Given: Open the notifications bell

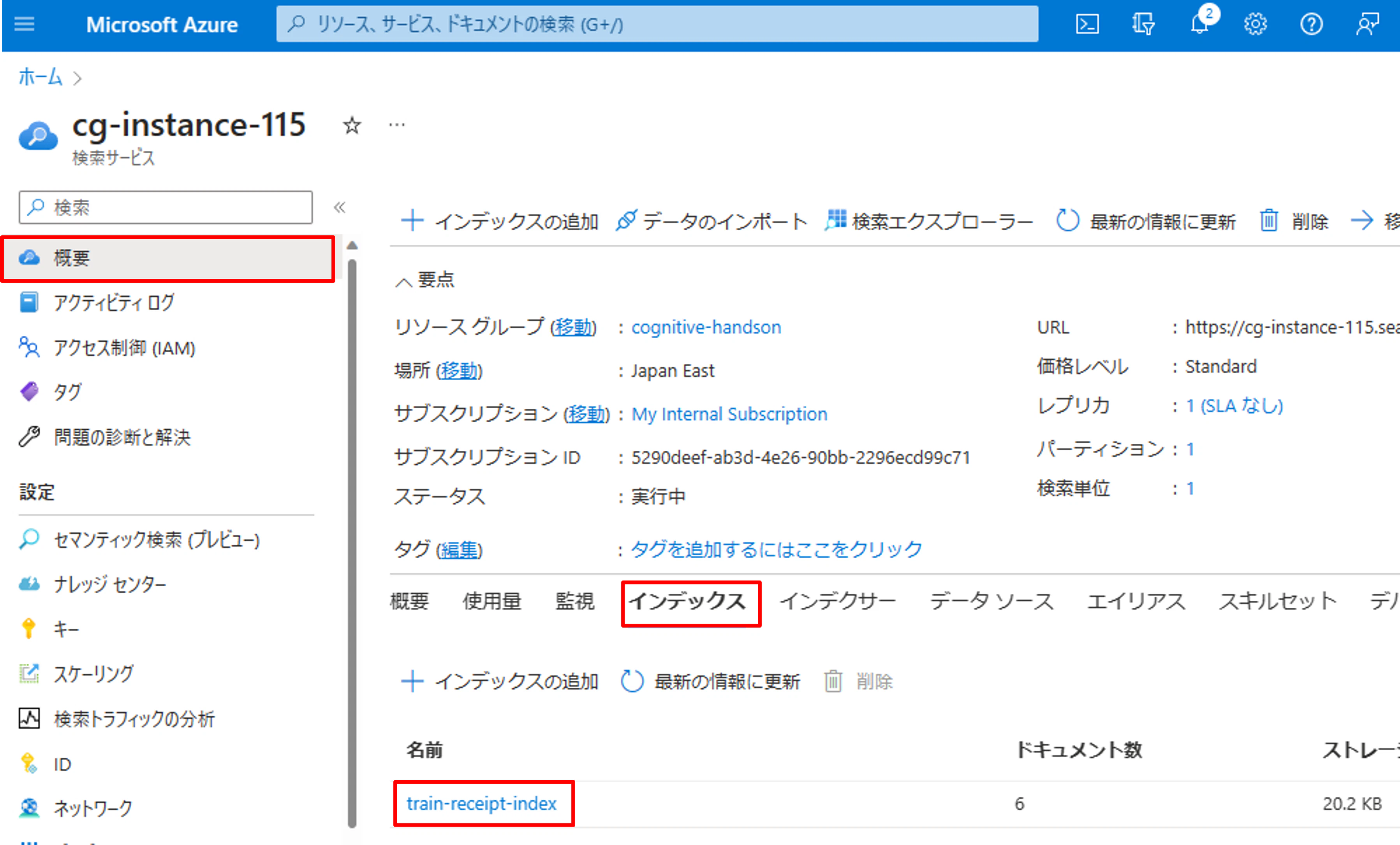Looking at the screenshot, I should [1200, 25].
